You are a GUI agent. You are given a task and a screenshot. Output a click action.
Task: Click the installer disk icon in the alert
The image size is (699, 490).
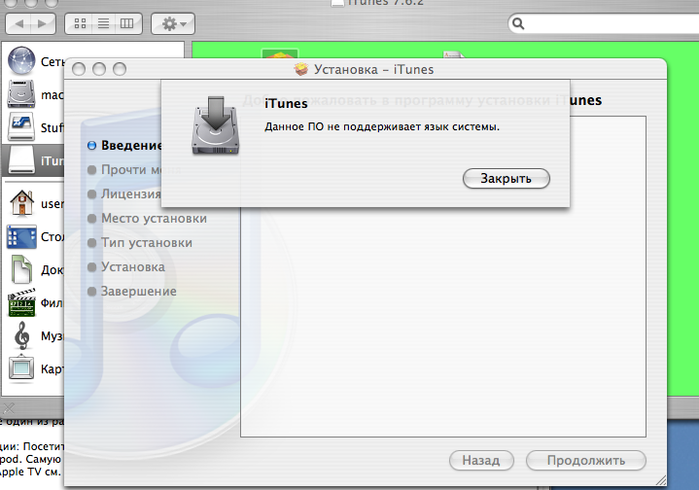(216, 126)
